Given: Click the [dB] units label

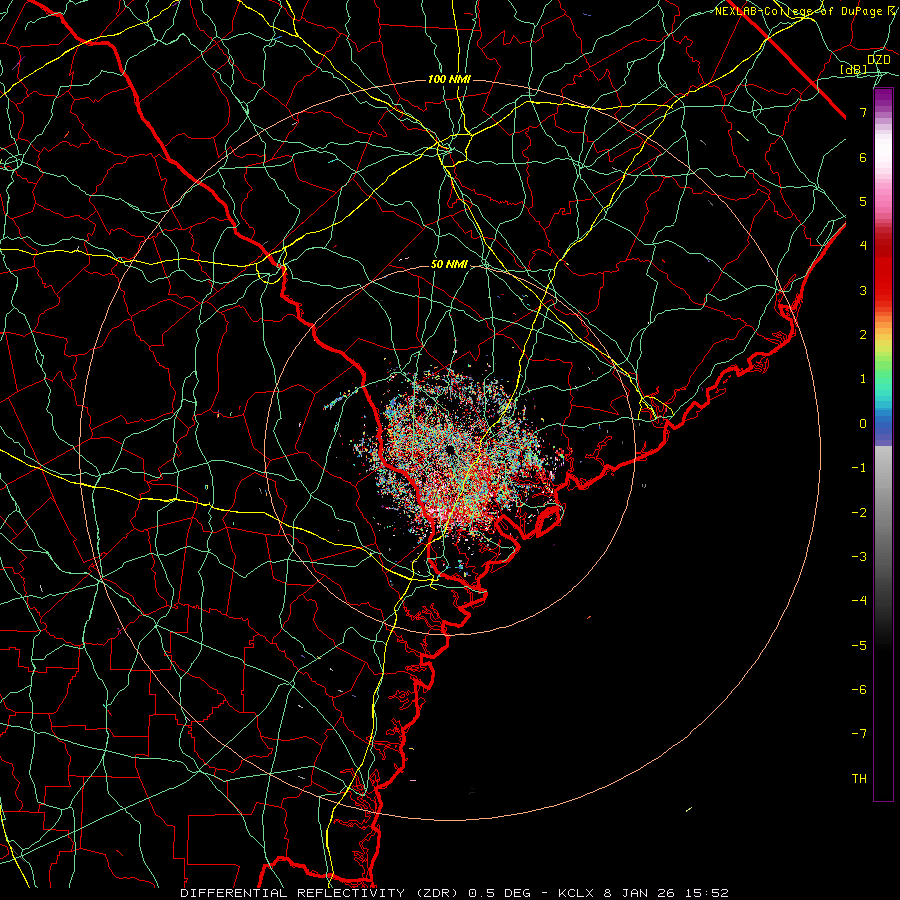Looking at the screenshot, I should click(854, 69).
